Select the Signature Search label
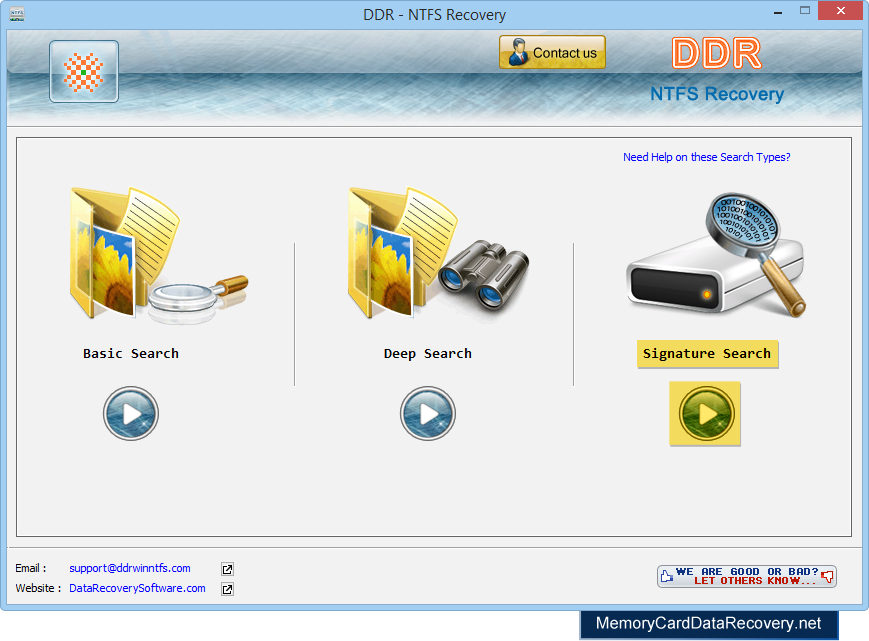869x641 pixels. 707,353
